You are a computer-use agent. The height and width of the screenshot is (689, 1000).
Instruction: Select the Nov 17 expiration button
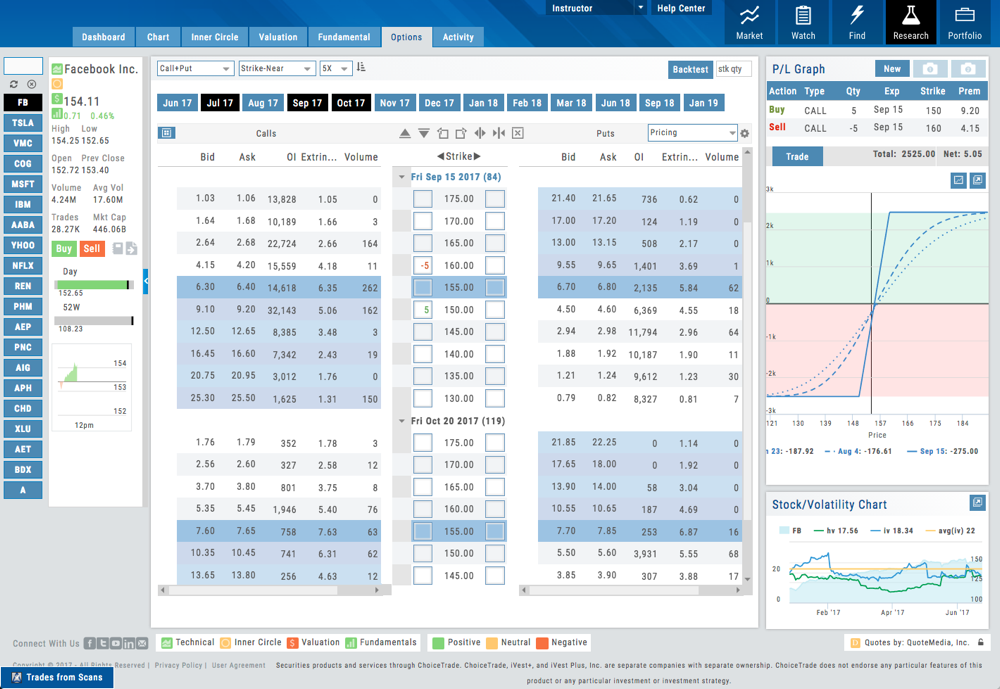coord(395,103)
